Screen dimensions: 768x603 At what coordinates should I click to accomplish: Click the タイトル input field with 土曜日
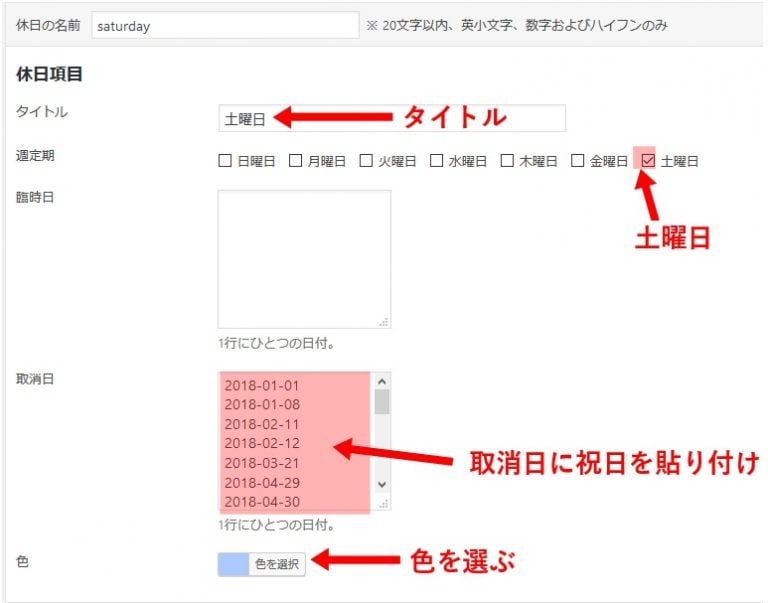click(x=391, y=118)
